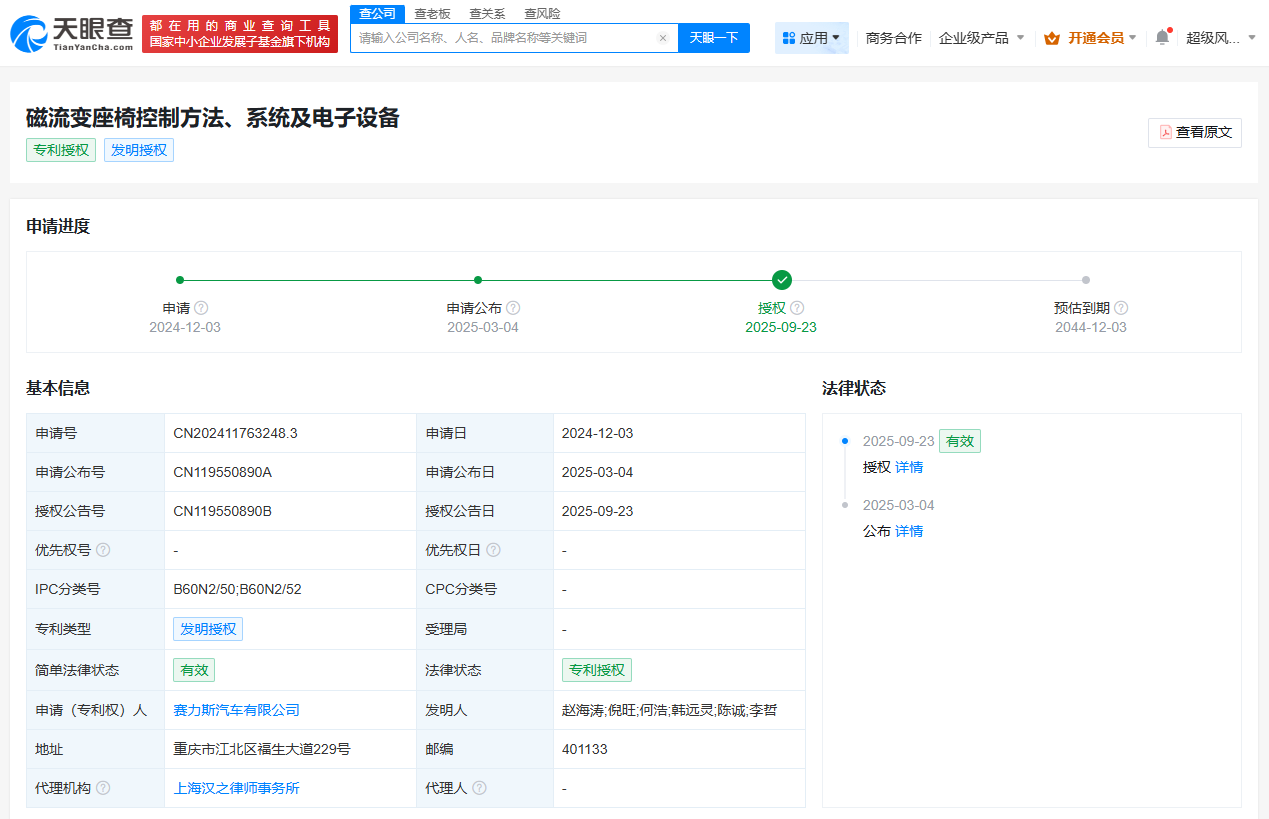
Task: Open the 赛力斯汽车有限公司 company link
Action: (x=235, y=709)
